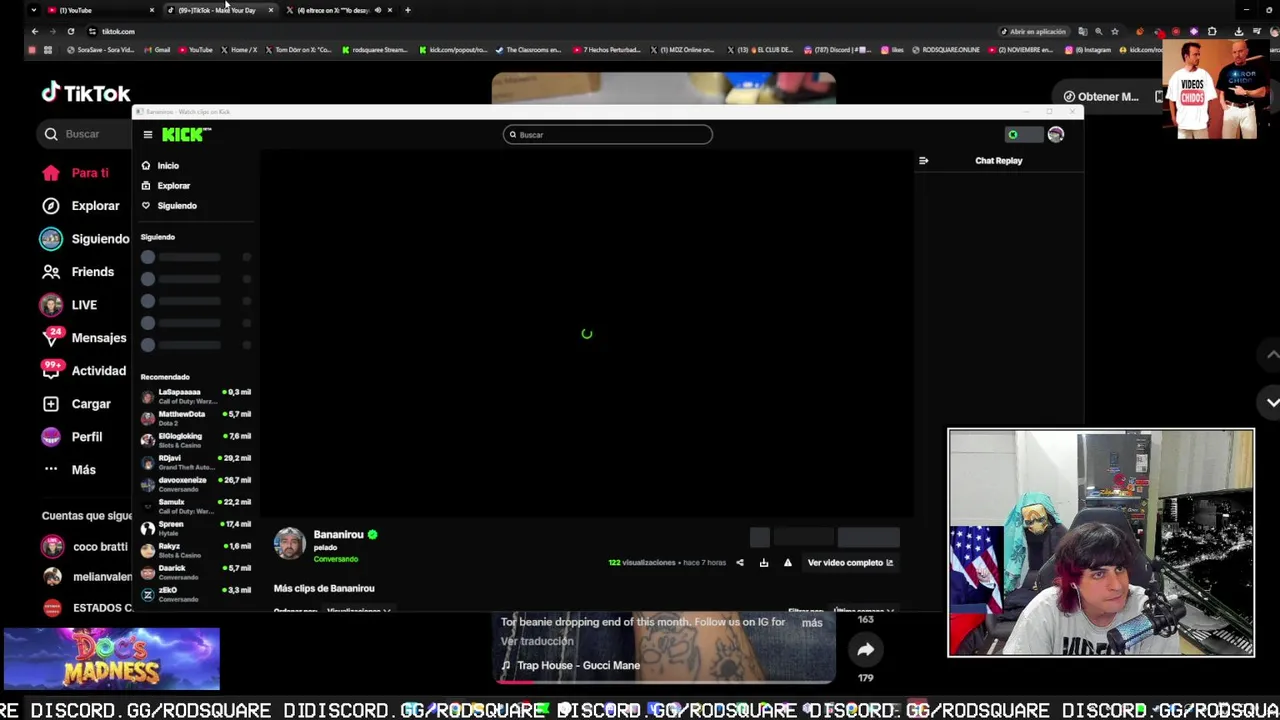This screenshot has width=1280, height=720.
Task: Open a new browser tab
Action: [x=407, y=10]
